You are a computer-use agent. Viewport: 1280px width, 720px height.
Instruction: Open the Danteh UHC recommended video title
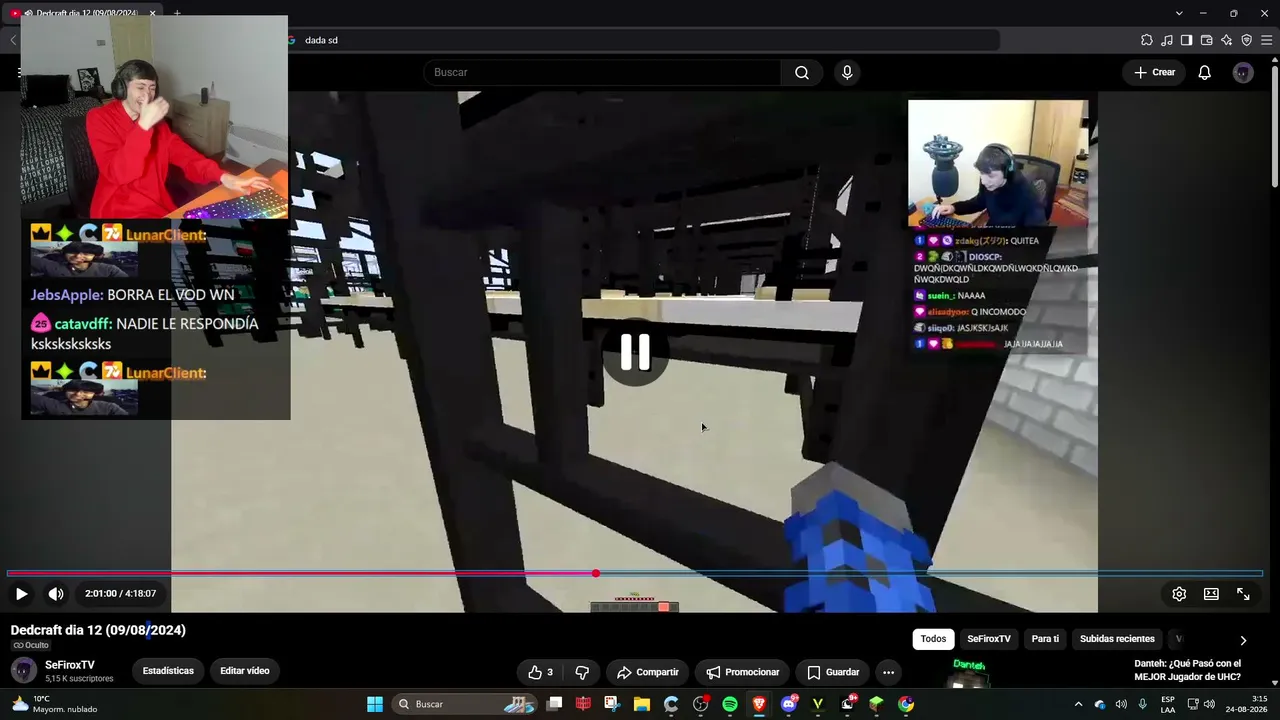(x=1188, y=670)
